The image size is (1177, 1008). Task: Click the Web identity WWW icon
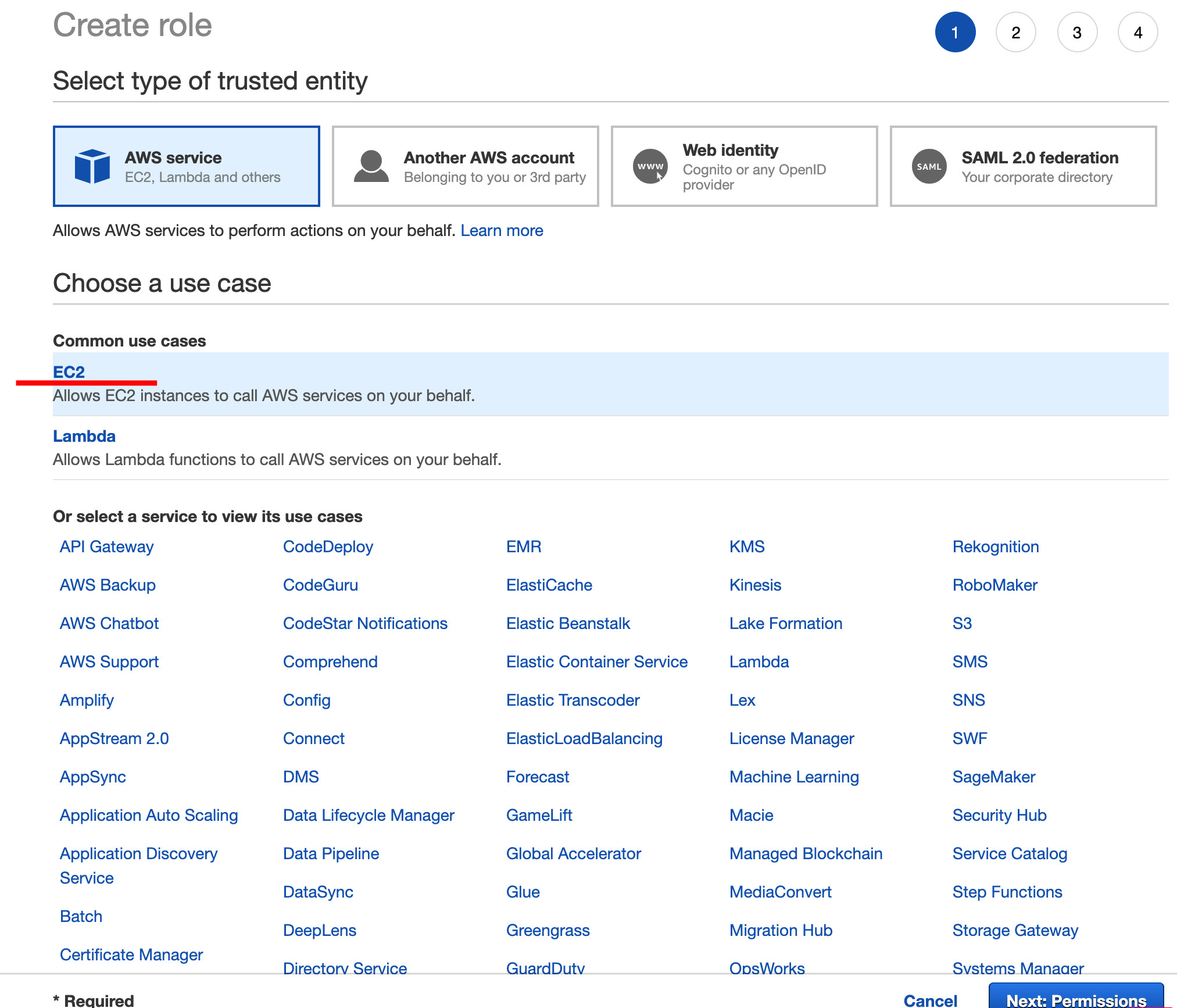pos(650,166)
